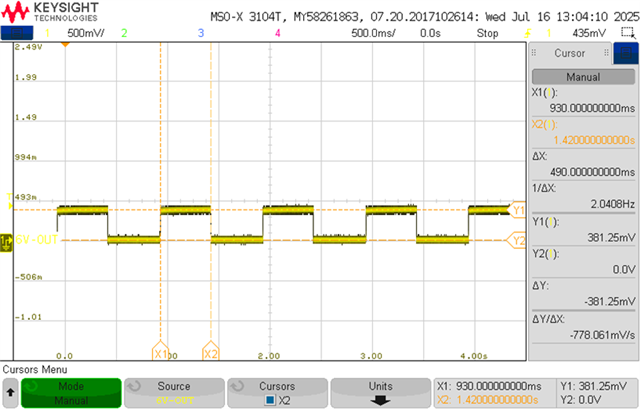The image size is (640, 409).
Task: Click the Manual mode button in Cursor panel
Action: pyautogui.click(x=583, y=77)
